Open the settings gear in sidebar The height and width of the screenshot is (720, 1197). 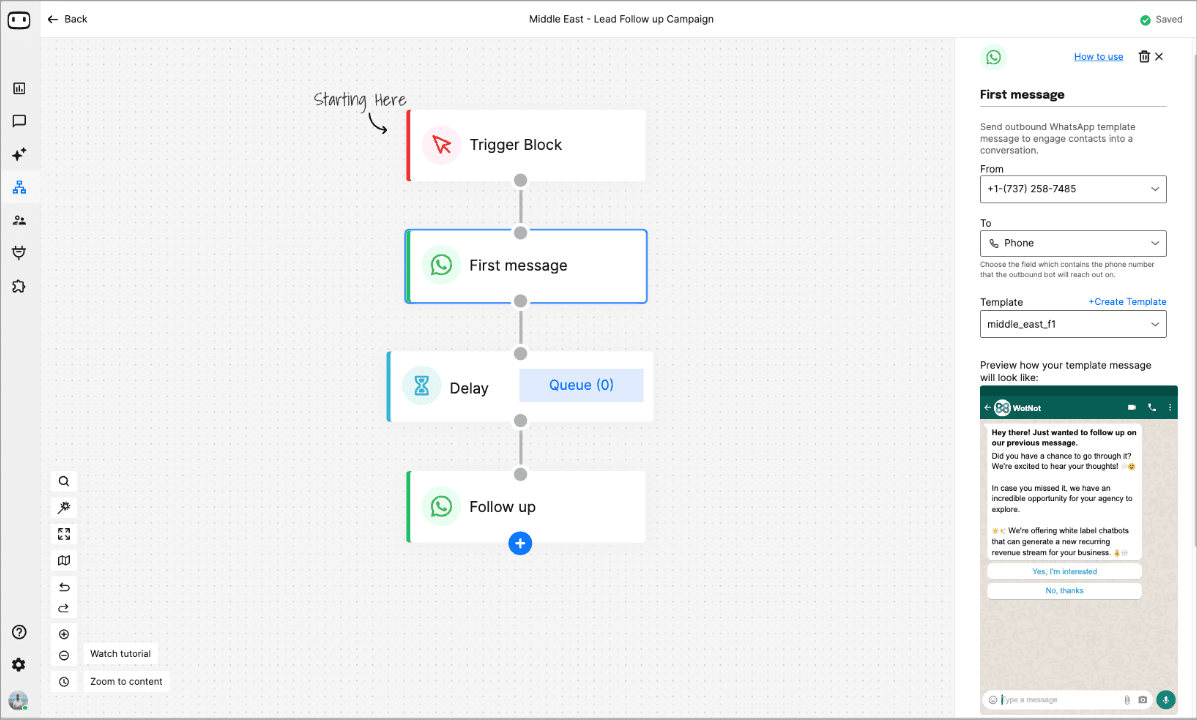click(x=19, y=665)
